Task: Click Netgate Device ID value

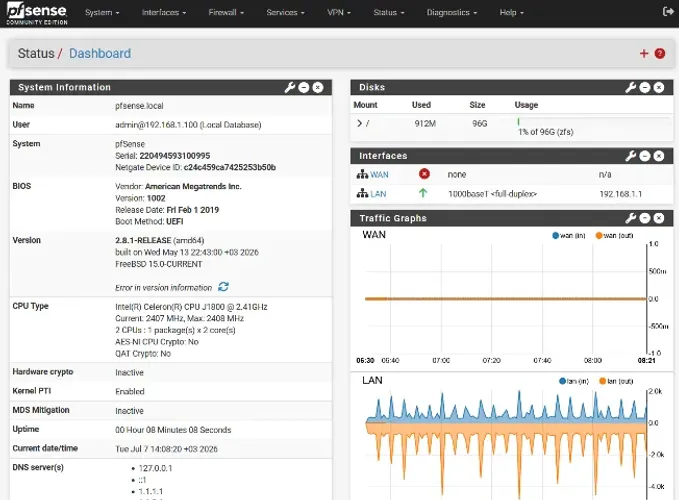Action: pyautogui.click(x=230, y=167)
